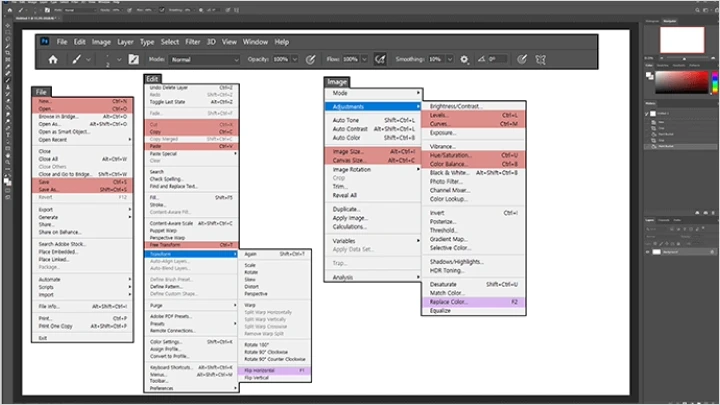Click Select in the enlarged menu bar
This screenshot has width=720, height=405.
(169, 42)
